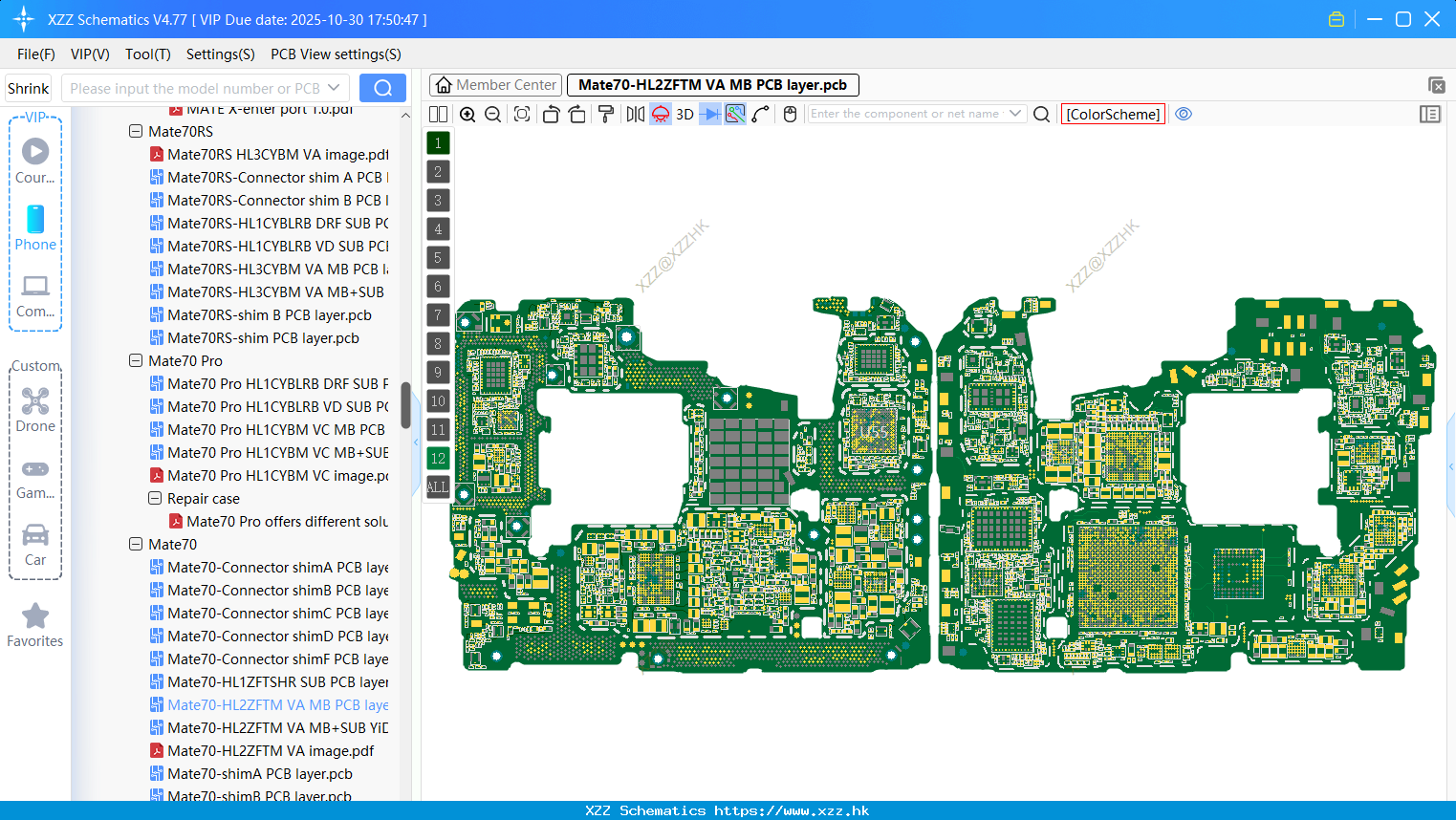Collapse the Mate70 Pro tree node

click(x=136, y=360)
